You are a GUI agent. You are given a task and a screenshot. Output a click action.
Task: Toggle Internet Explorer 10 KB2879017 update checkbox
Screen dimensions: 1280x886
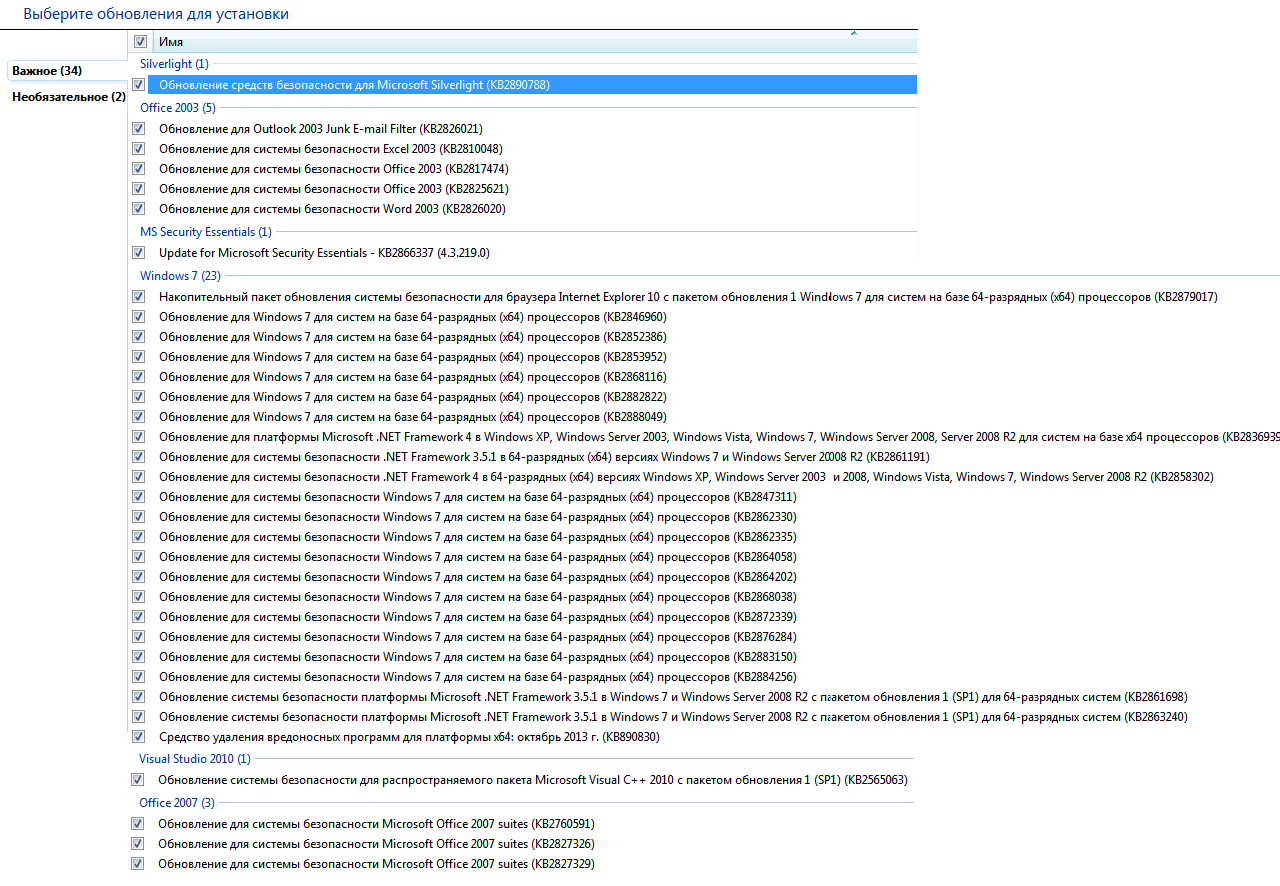[138, 297]
